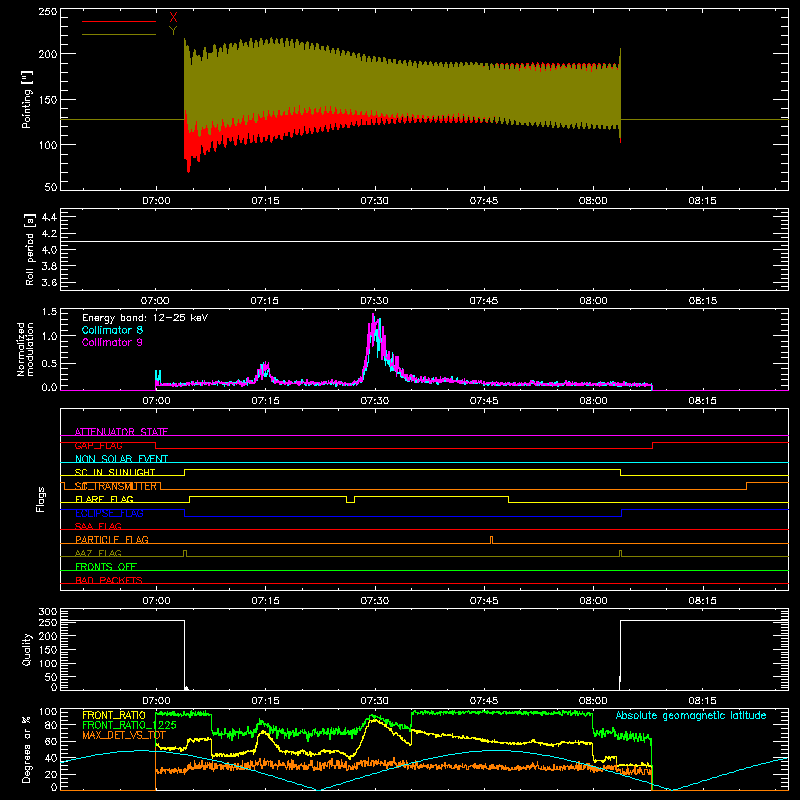This screenshot has width=800, height=800.
Task: Click the 'Energy band: 12-25 keV' label
Action: pos(145,318)
